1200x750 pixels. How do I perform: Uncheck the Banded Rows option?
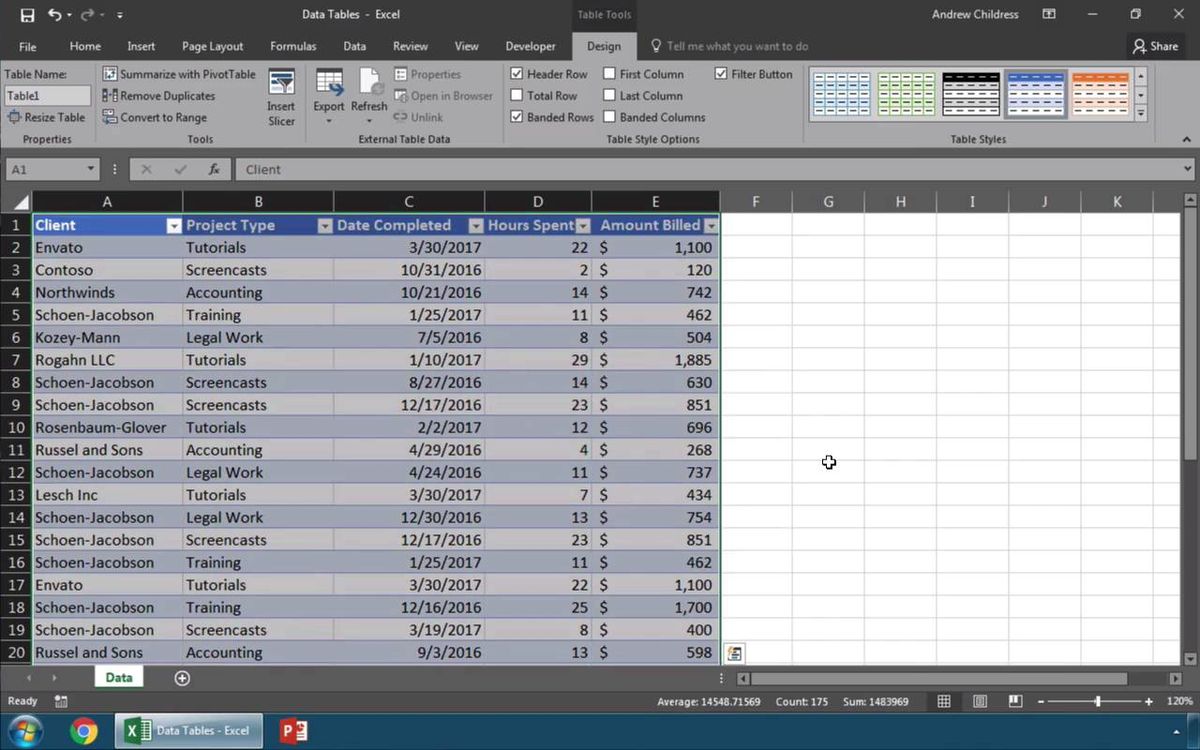pos(517,117)
